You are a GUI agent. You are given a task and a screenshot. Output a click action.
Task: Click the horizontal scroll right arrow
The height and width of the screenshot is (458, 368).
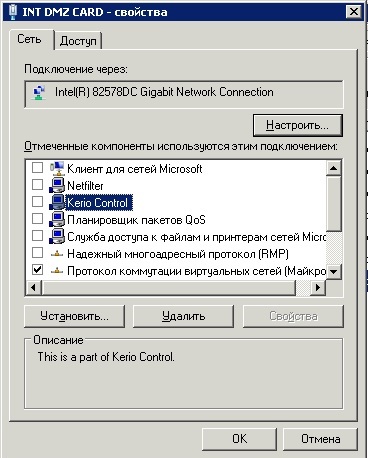pos(318,287)
